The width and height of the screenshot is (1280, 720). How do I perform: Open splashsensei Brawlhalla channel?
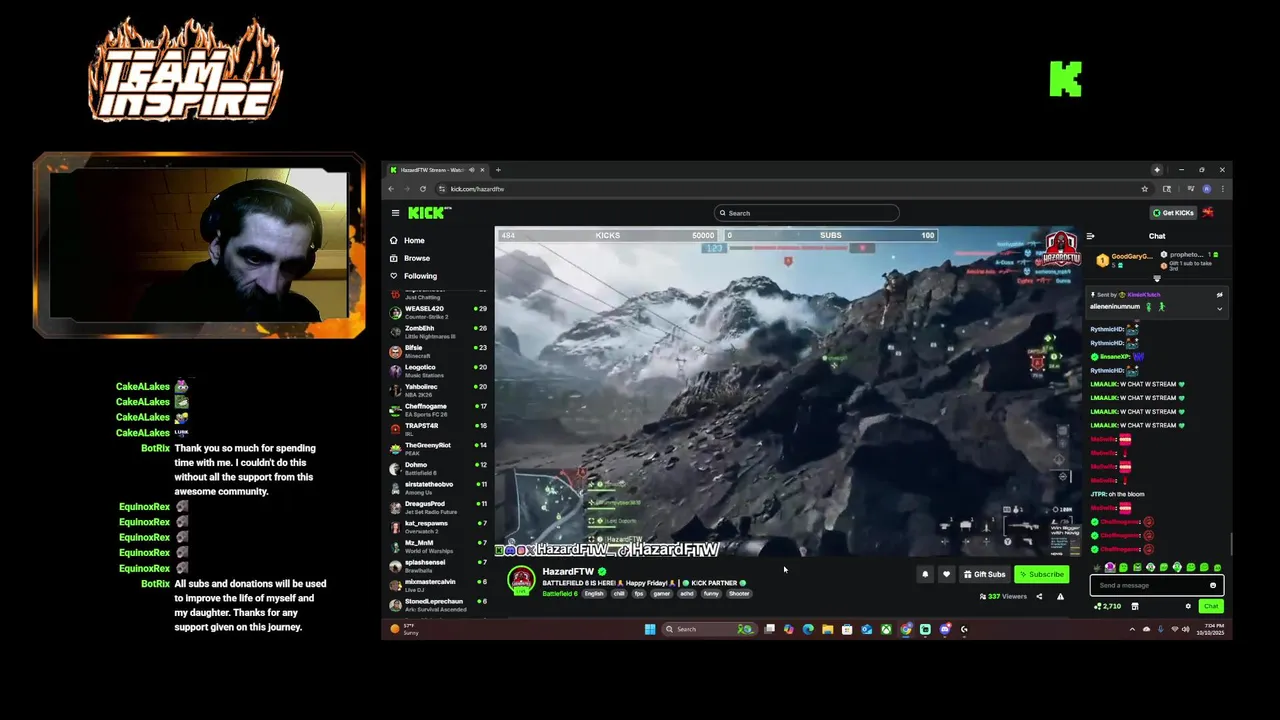[438, 566]
